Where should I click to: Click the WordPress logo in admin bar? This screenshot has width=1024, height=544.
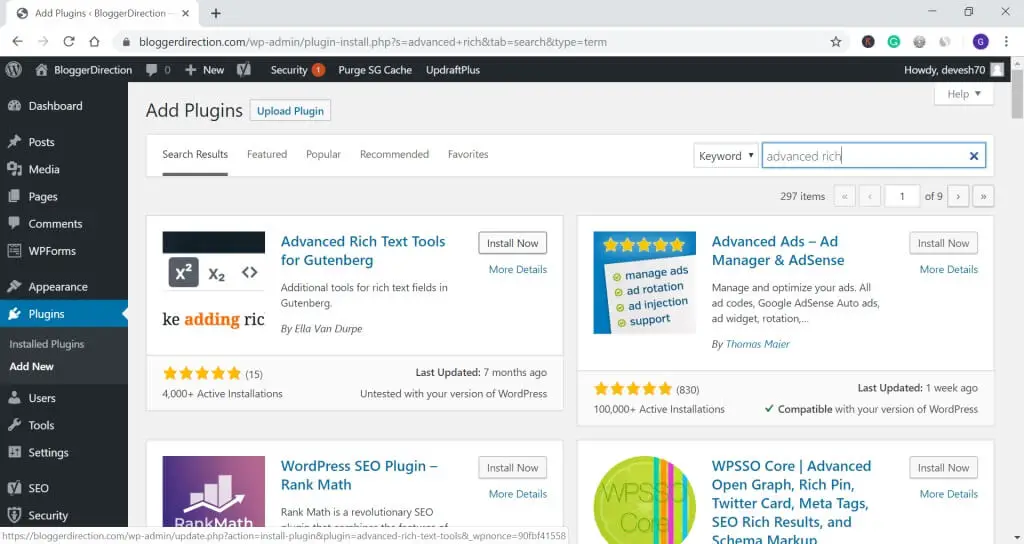click(13, 69)
